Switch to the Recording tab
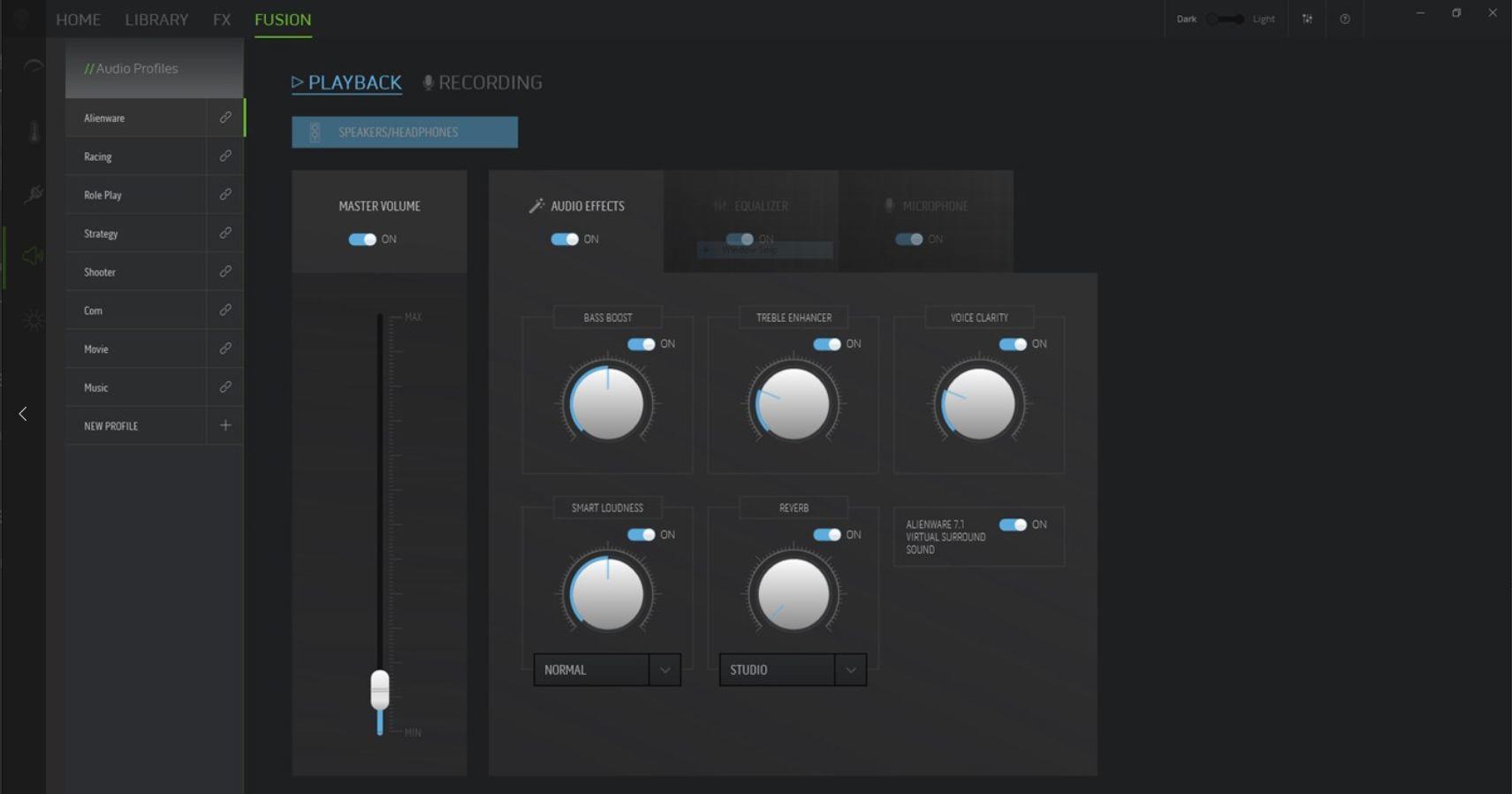Screen dimensions: 1512x794 point(482,83)
